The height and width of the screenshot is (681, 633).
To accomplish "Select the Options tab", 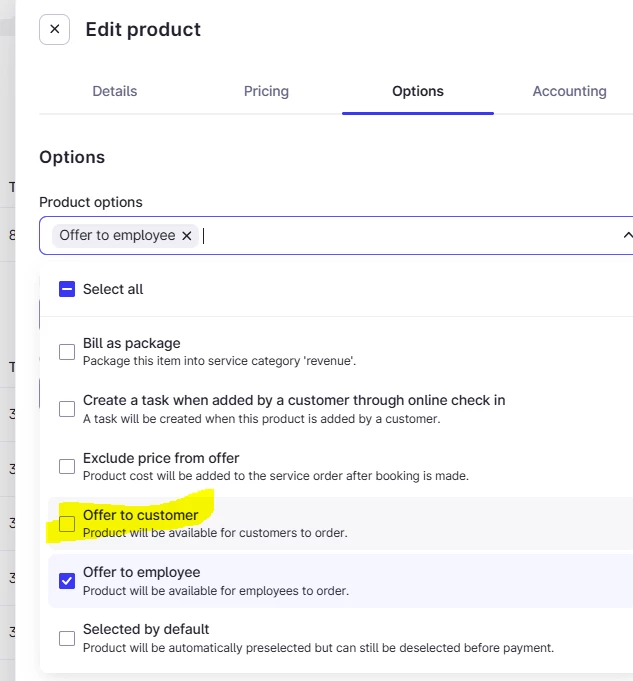I will click(418, 91).
